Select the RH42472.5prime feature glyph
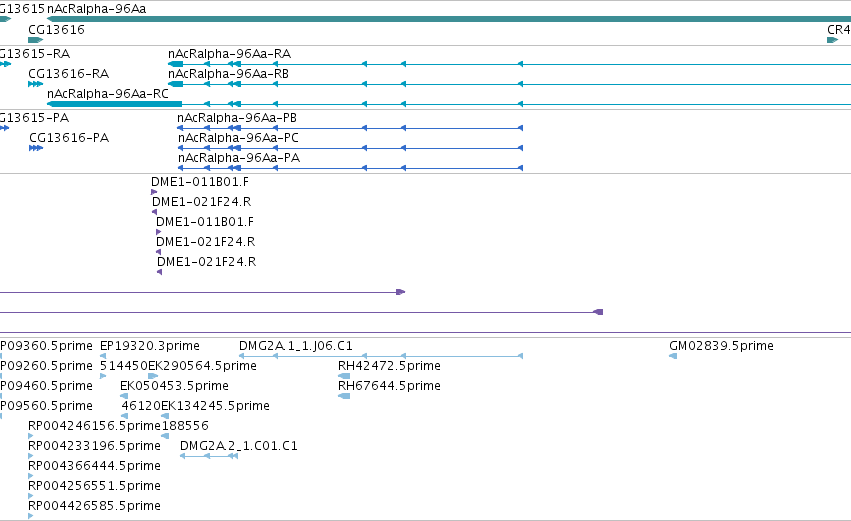 (x=344, y=376)
